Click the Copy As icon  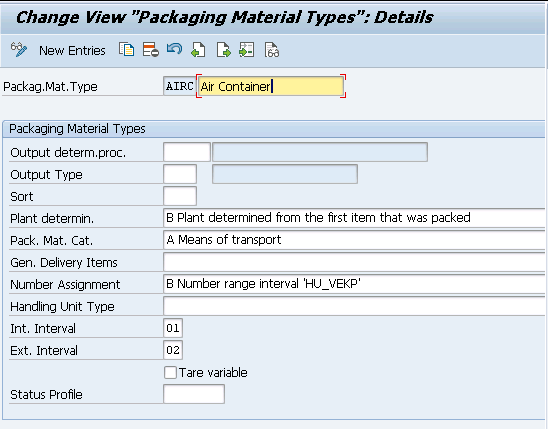(x=127, y=50)
